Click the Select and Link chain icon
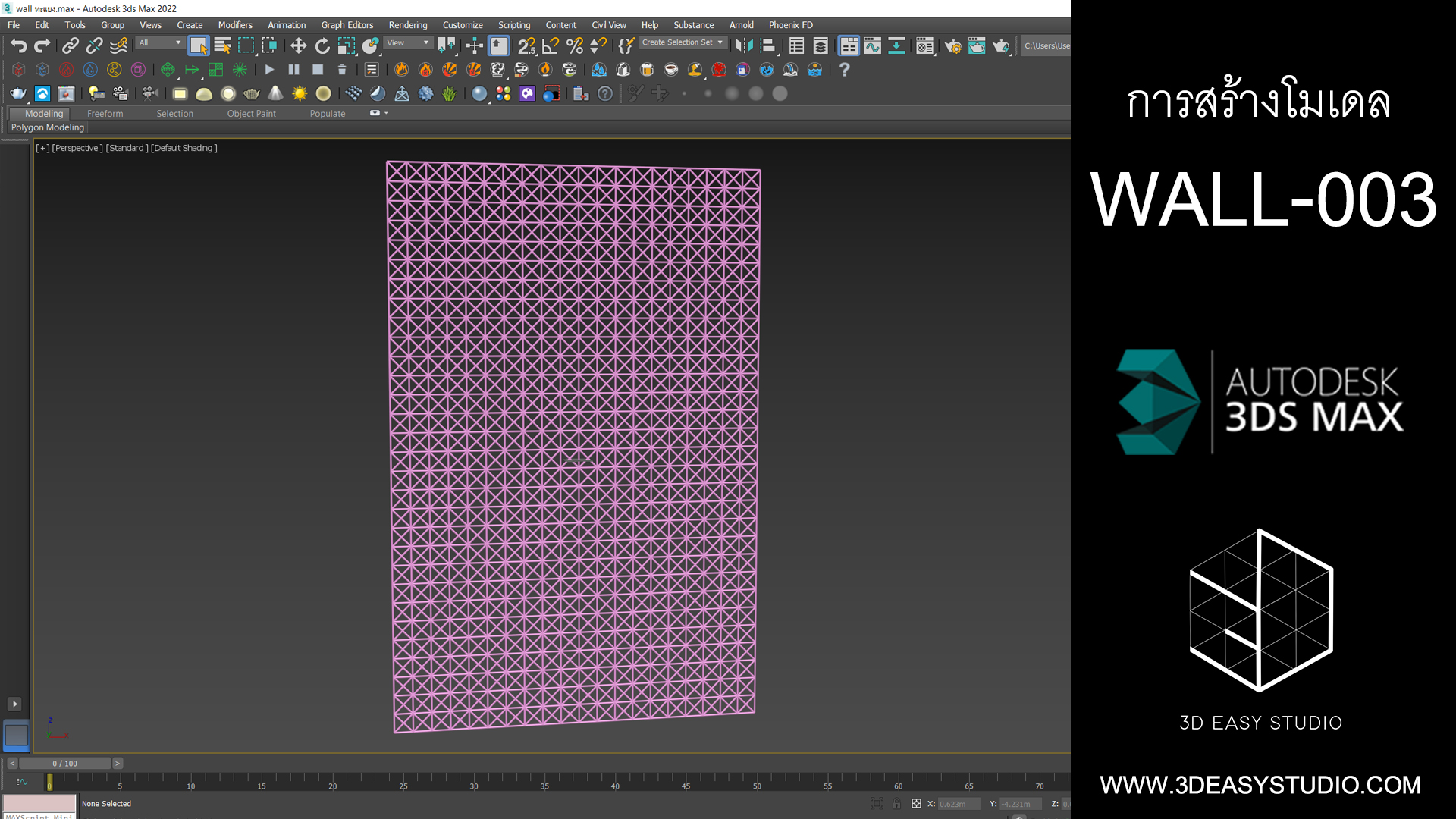Image resolution: width=1456 pixels, height=819 pixels. tap(70, 46)
